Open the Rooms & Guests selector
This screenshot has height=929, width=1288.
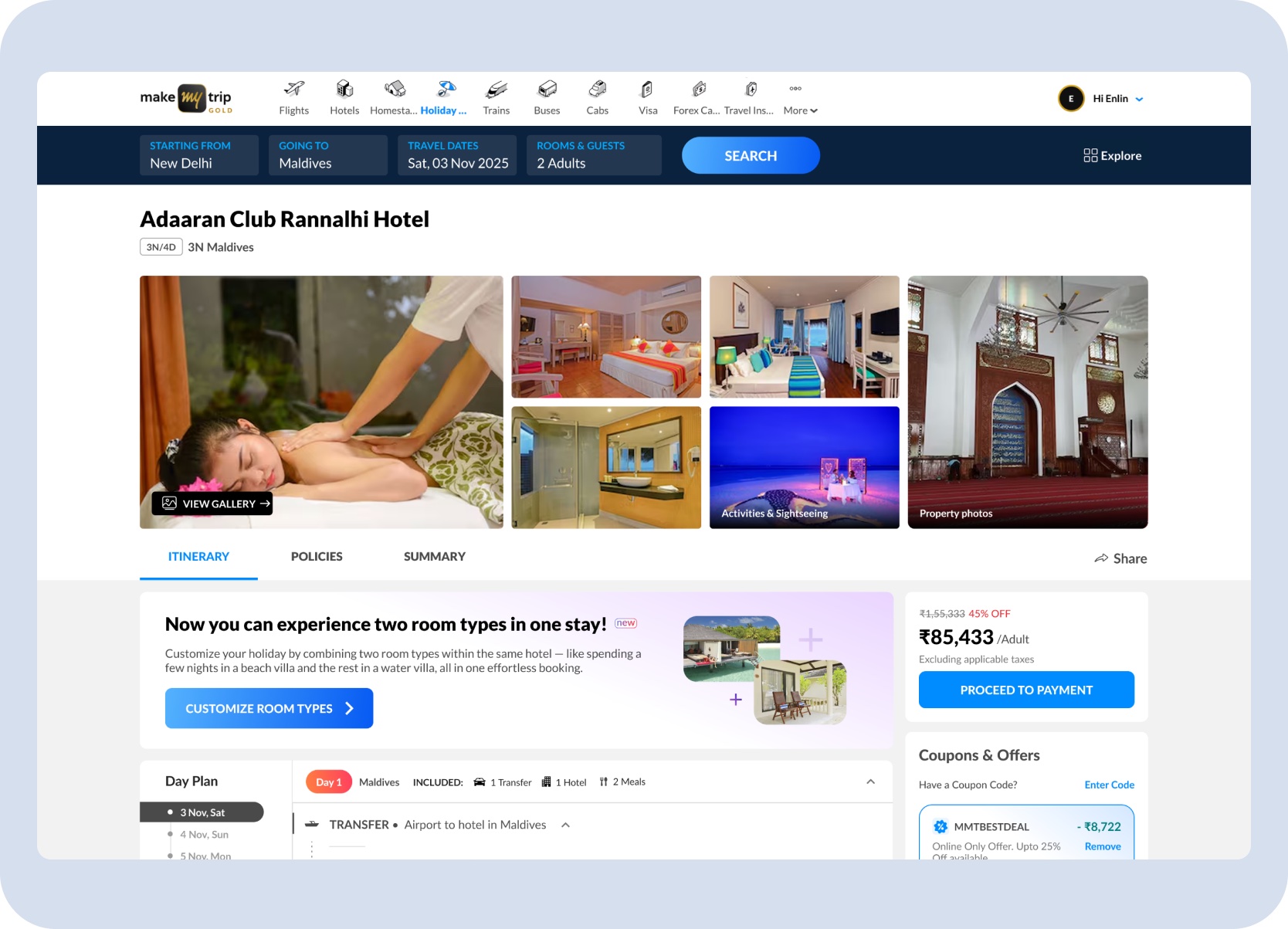click(594, 155)
